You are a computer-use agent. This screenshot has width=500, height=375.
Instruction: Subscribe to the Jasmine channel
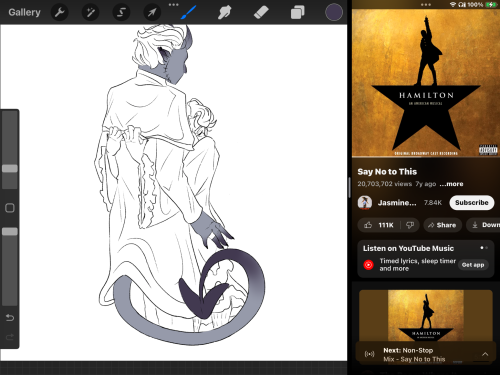[472, 203]
